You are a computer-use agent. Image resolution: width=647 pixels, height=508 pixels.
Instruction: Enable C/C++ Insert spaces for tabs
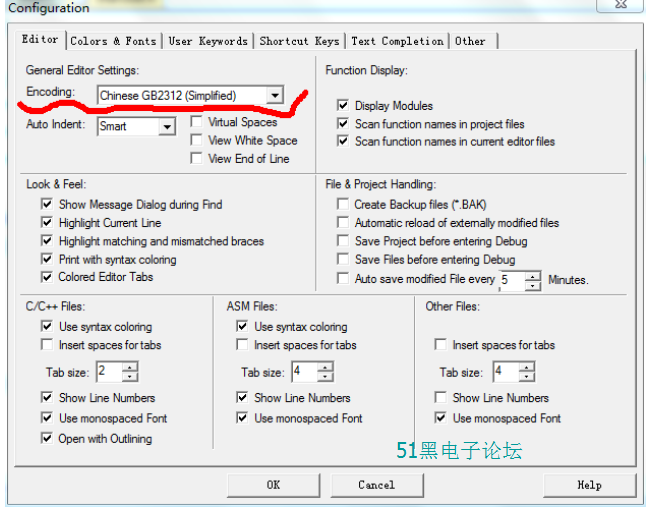(x=47, y=345)
